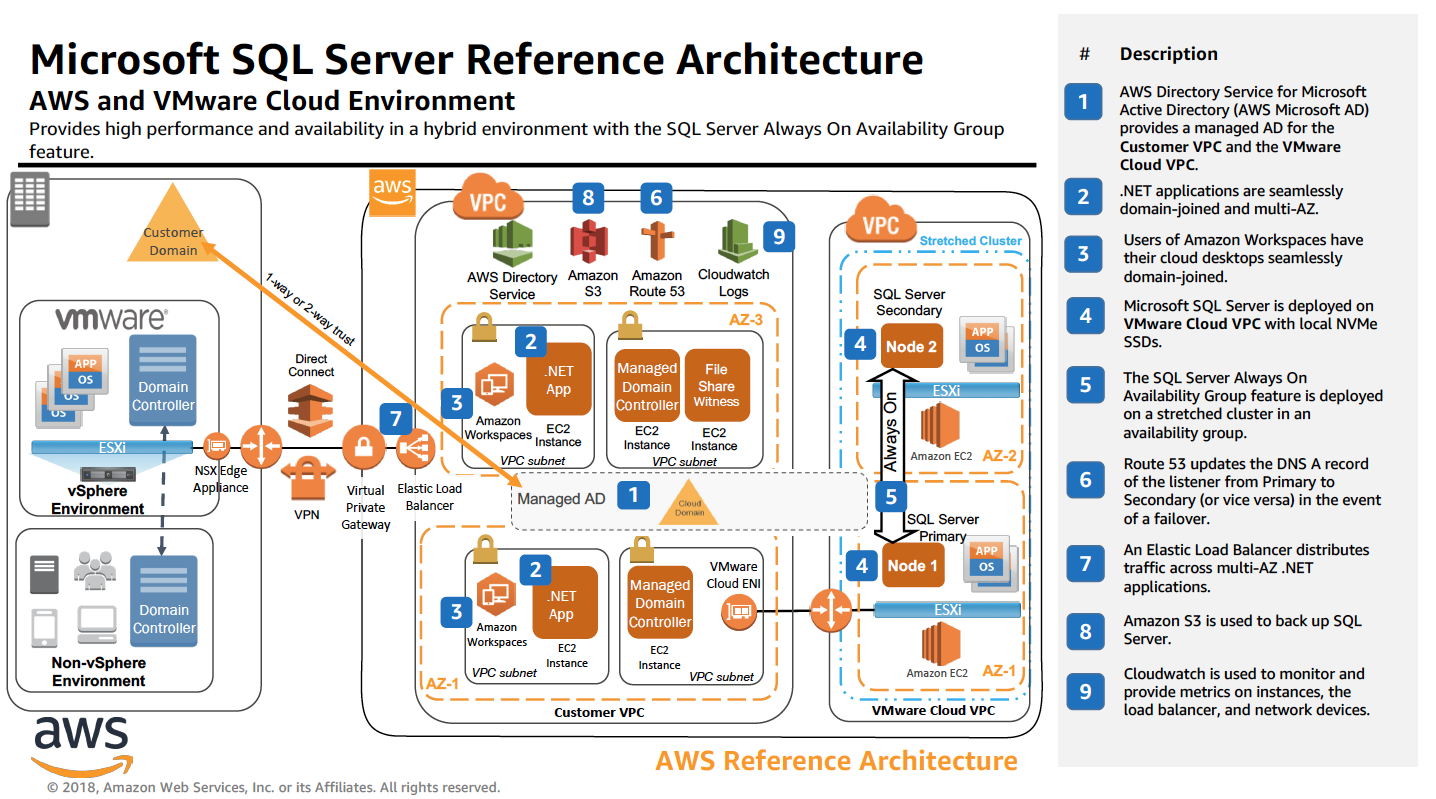The height and width of the screenshot is (799, 1436).
Task: Select the '1-way or 2-way trust' label
Action: point(310,309)
